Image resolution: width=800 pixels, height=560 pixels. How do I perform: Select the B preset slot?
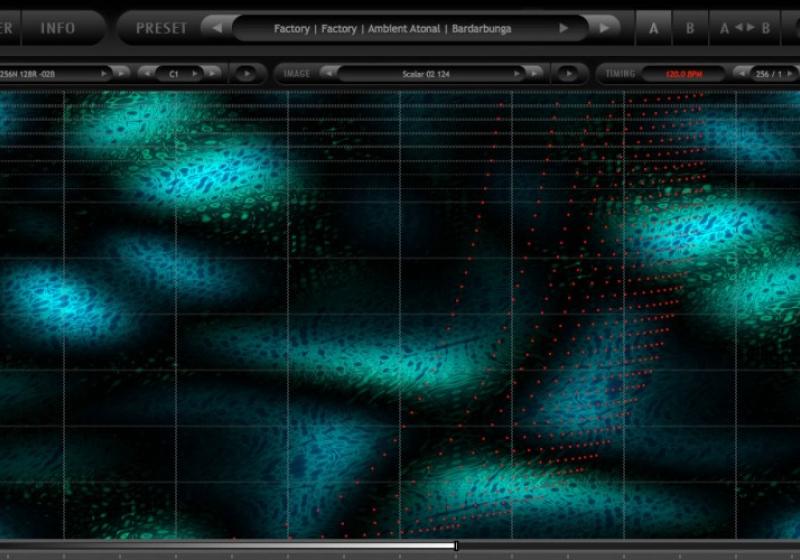tap(690, 29)
